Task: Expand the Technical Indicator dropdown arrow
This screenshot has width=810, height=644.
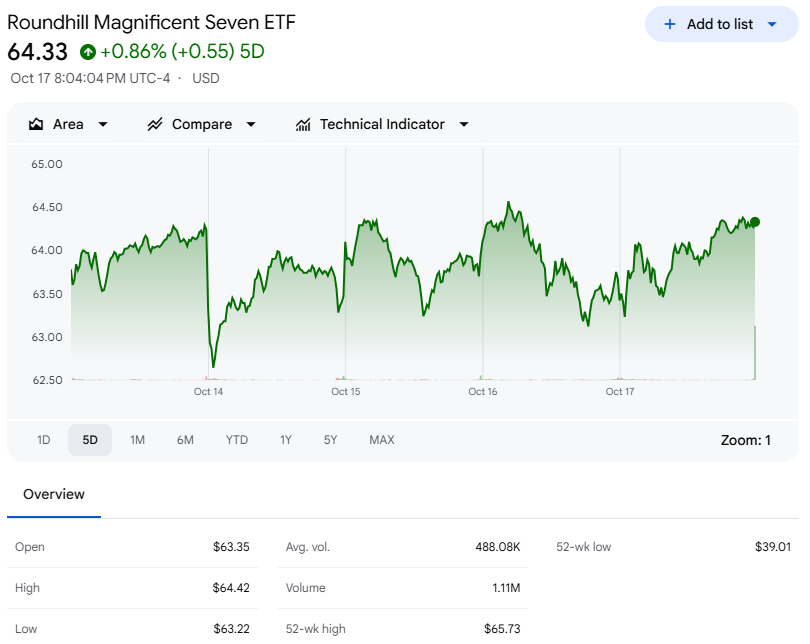Action: (x=464, y=124)
